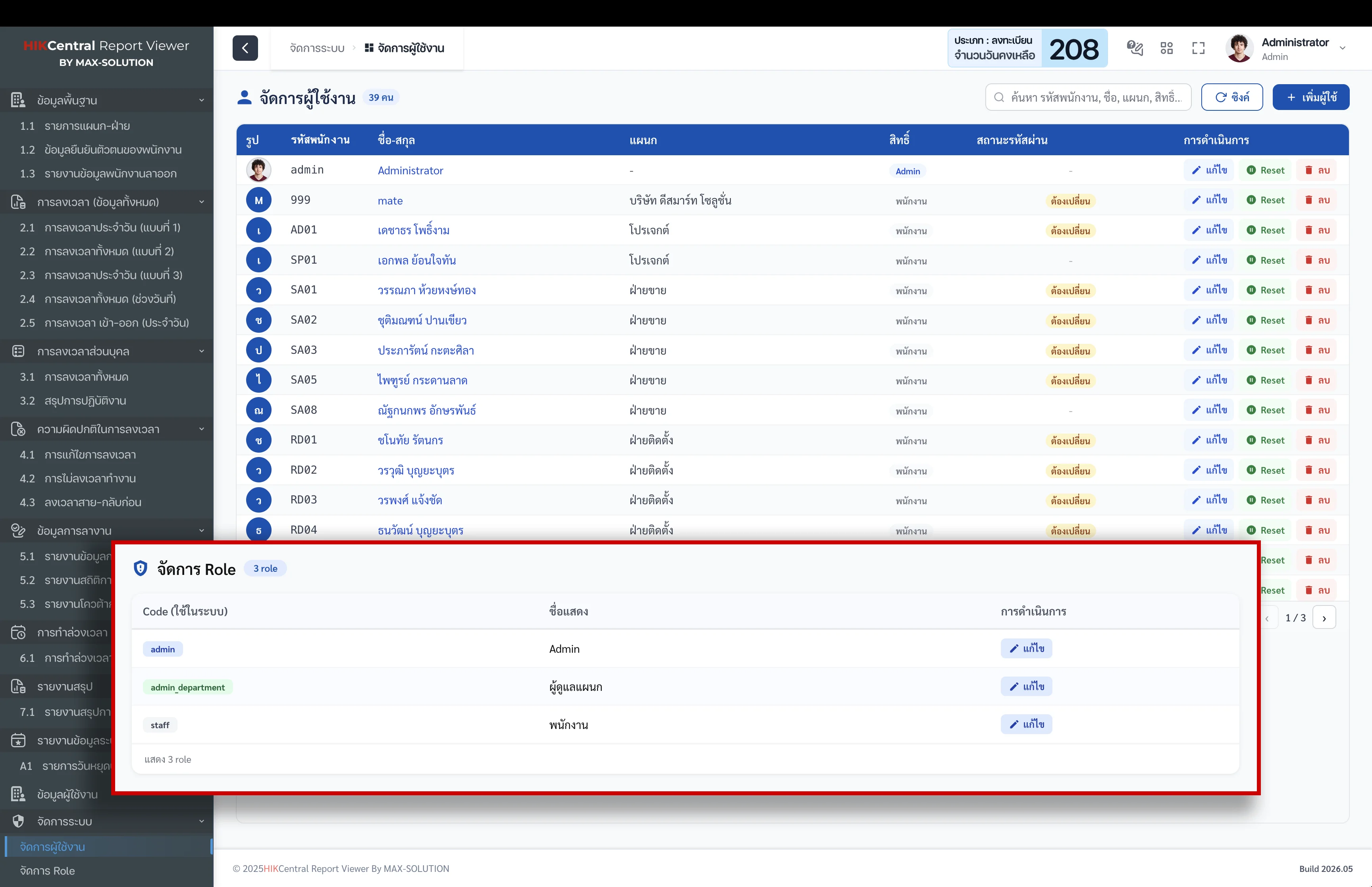The width and height of the screenshot is (1372, 887).
Task: Open เดชาธร โพธิ์งาม user name link
Action: [413, 230]
